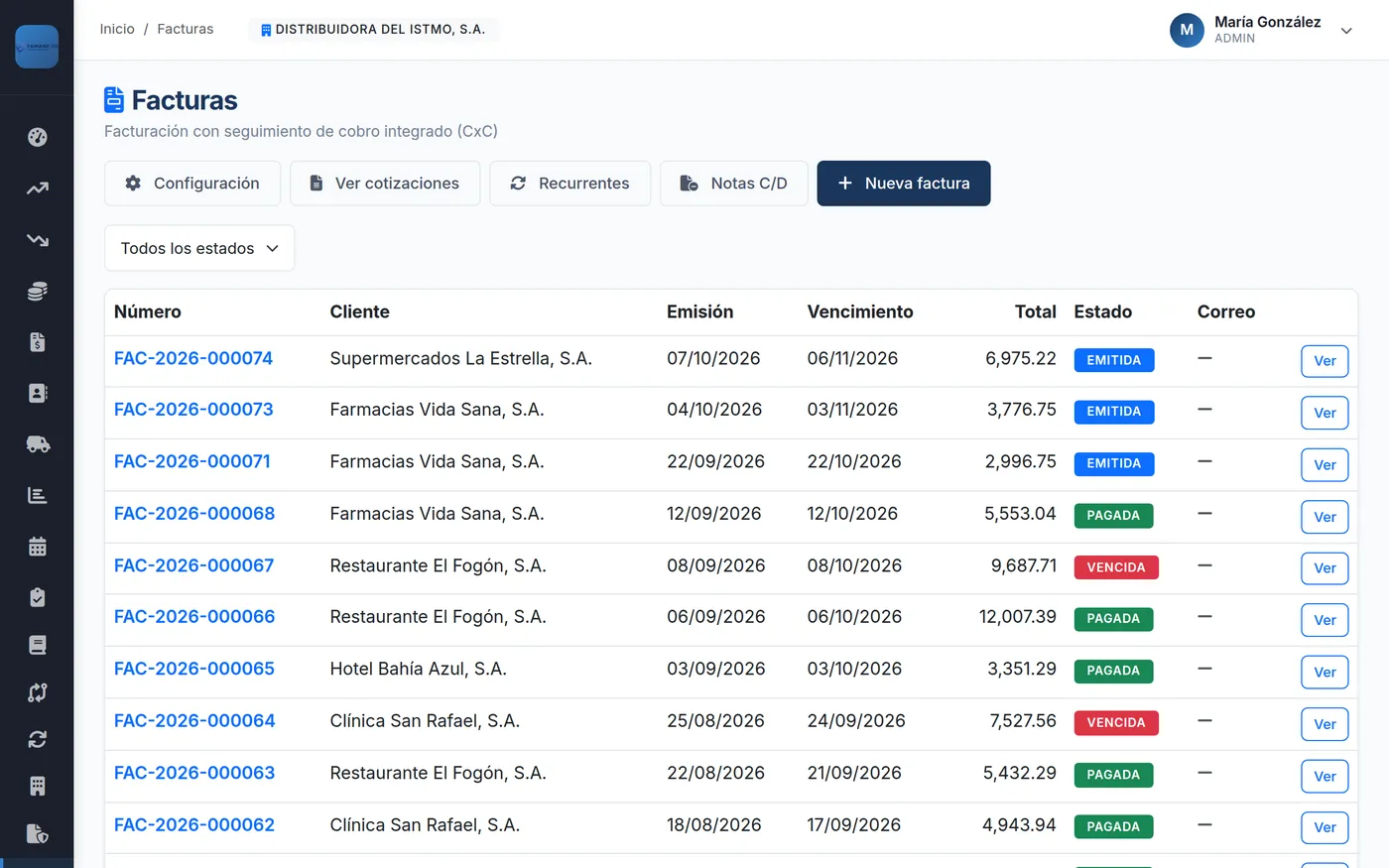Viewport: 1389px width, 868px height.
Task: Go to Inicio in the breadcrumb
Action: tap(117, 29)
